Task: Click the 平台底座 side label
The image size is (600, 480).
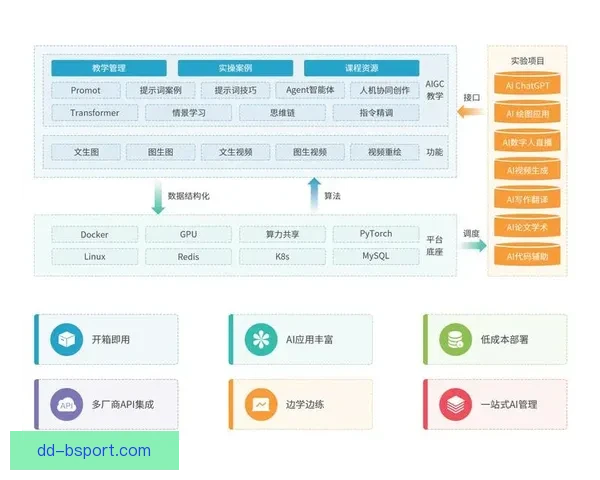Action: [x=435, y=246]
